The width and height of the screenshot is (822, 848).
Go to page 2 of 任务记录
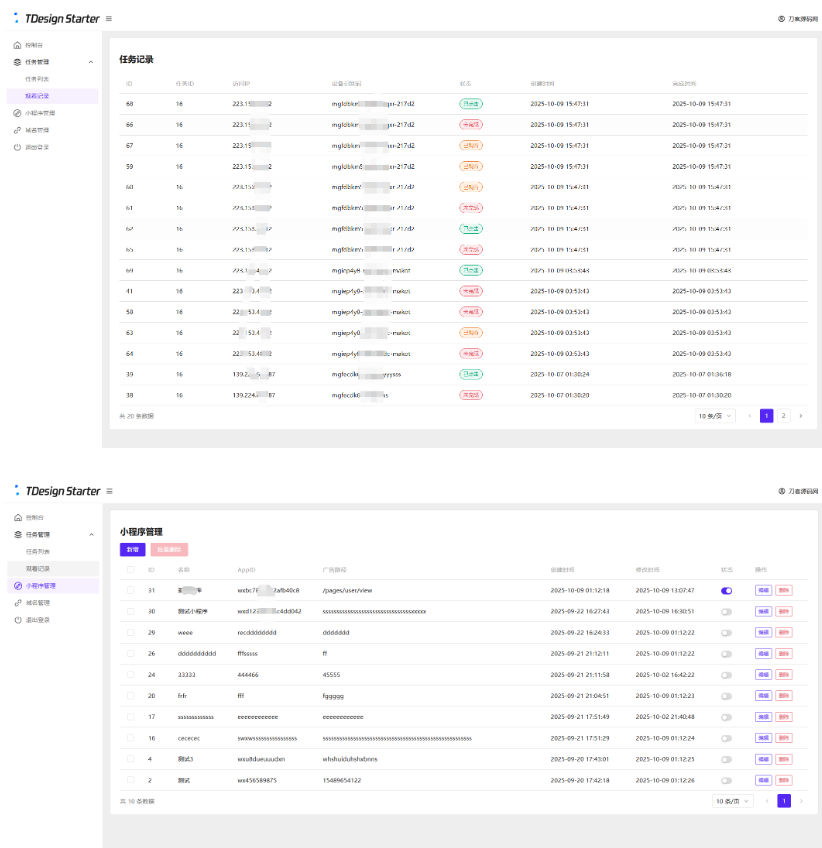click(783, 415)
